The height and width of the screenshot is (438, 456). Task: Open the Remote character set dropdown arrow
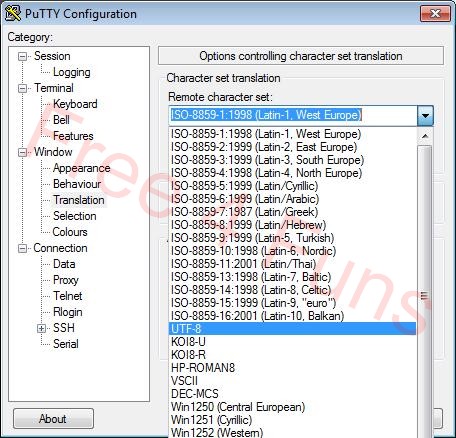click(425, 116)
